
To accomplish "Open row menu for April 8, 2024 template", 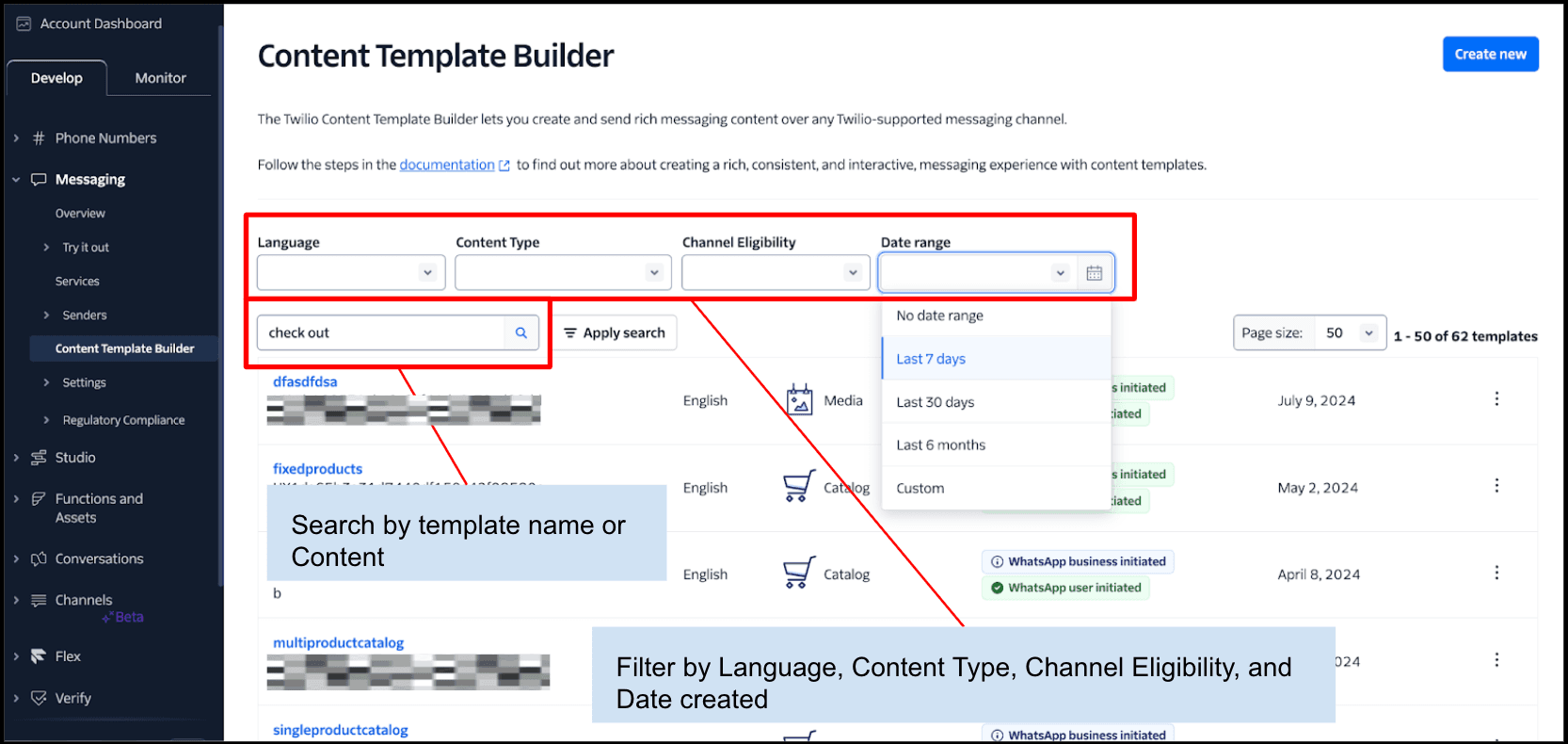I will (x=1496, y=573).
